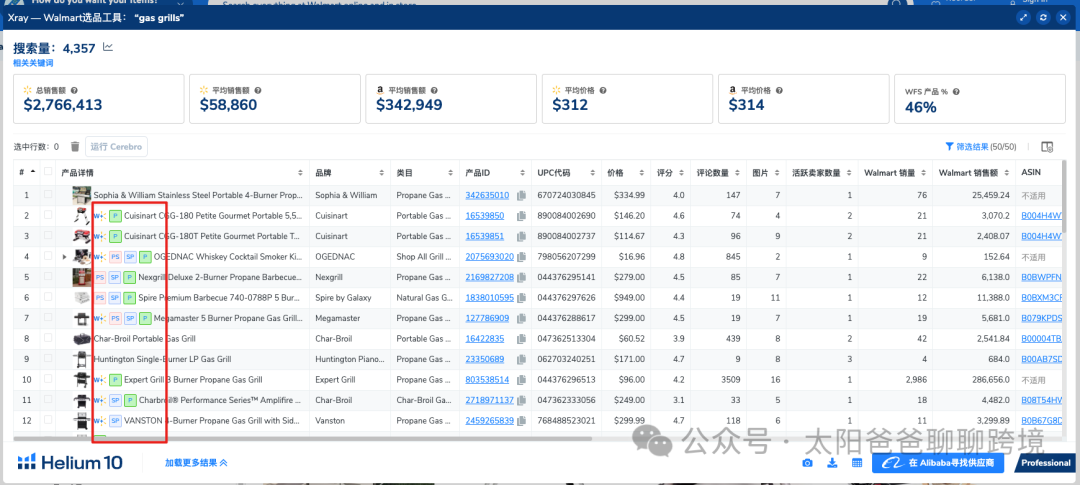Select checkbox for row 5 Nexgrill
Image resolution: width=1080 pixels, height=485 pixels.
click(x=48, y=277)
